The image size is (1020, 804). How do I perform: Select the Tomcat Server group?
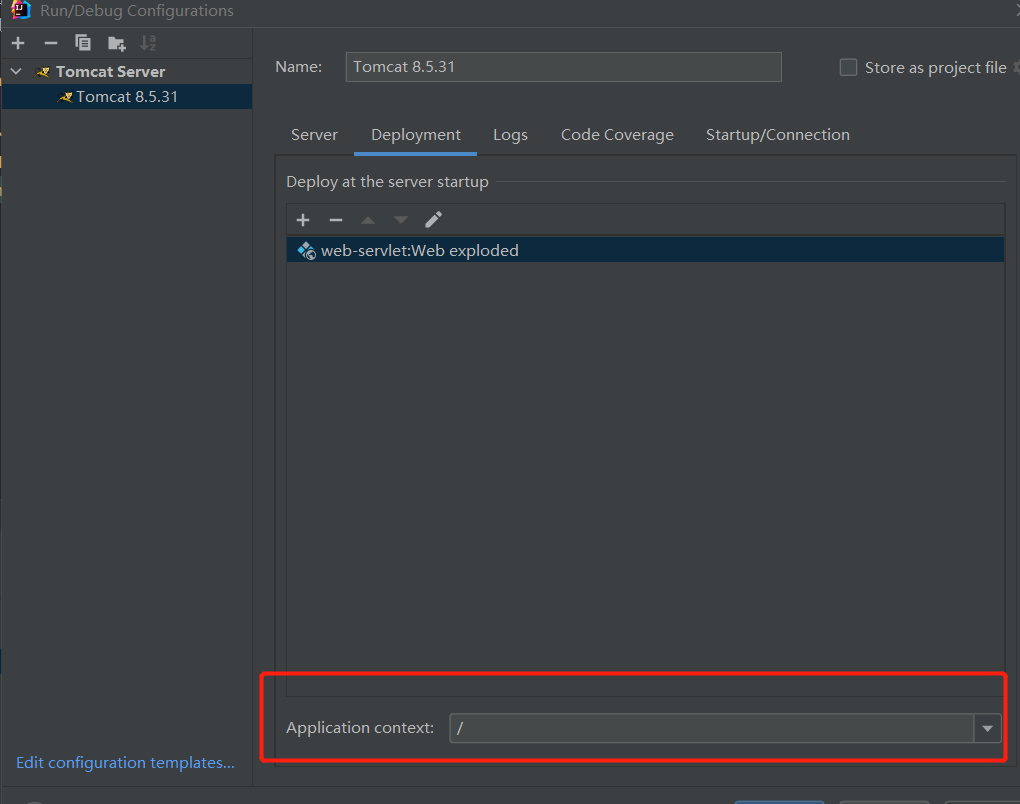coord(110,72)
